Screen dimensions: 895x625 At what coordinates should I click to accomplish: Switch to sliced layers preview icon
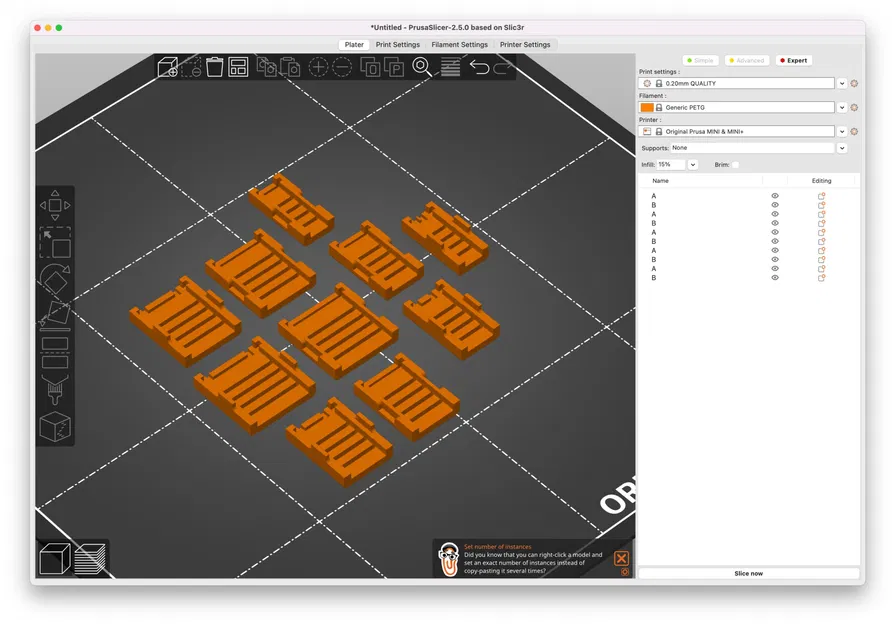click(x=90, y=558)
